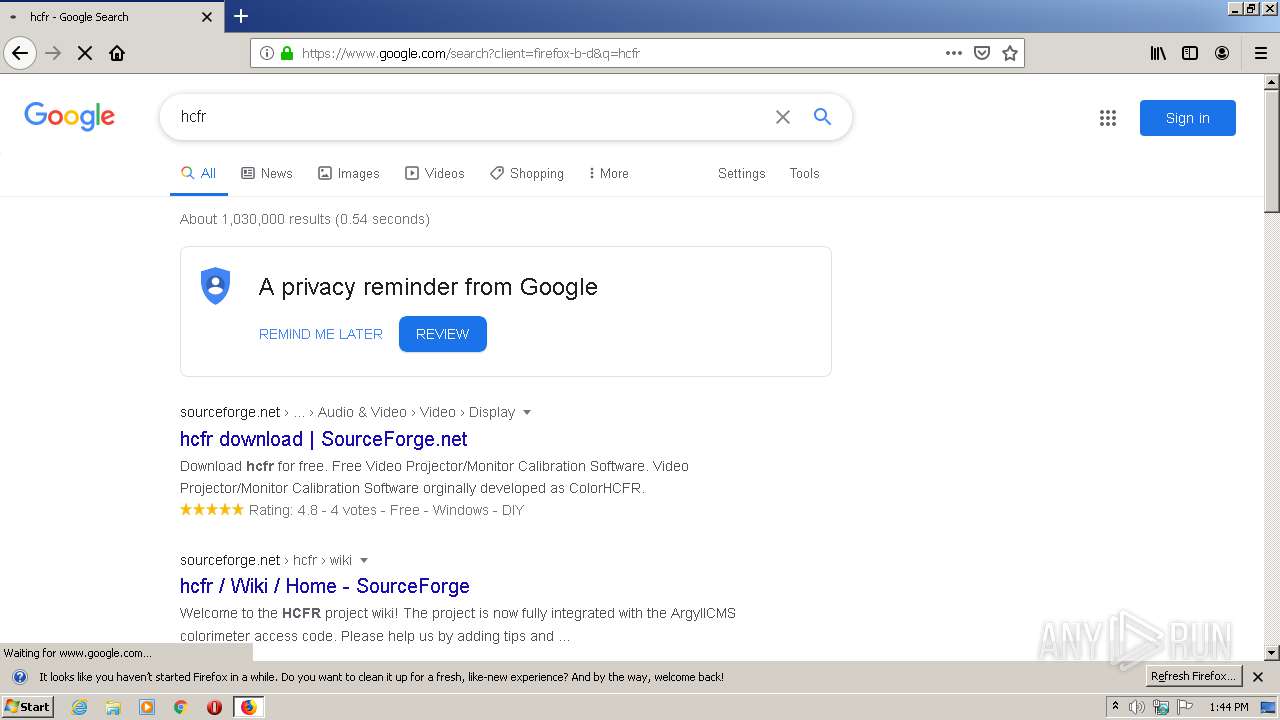Open search Tools options

click(804, 173)
